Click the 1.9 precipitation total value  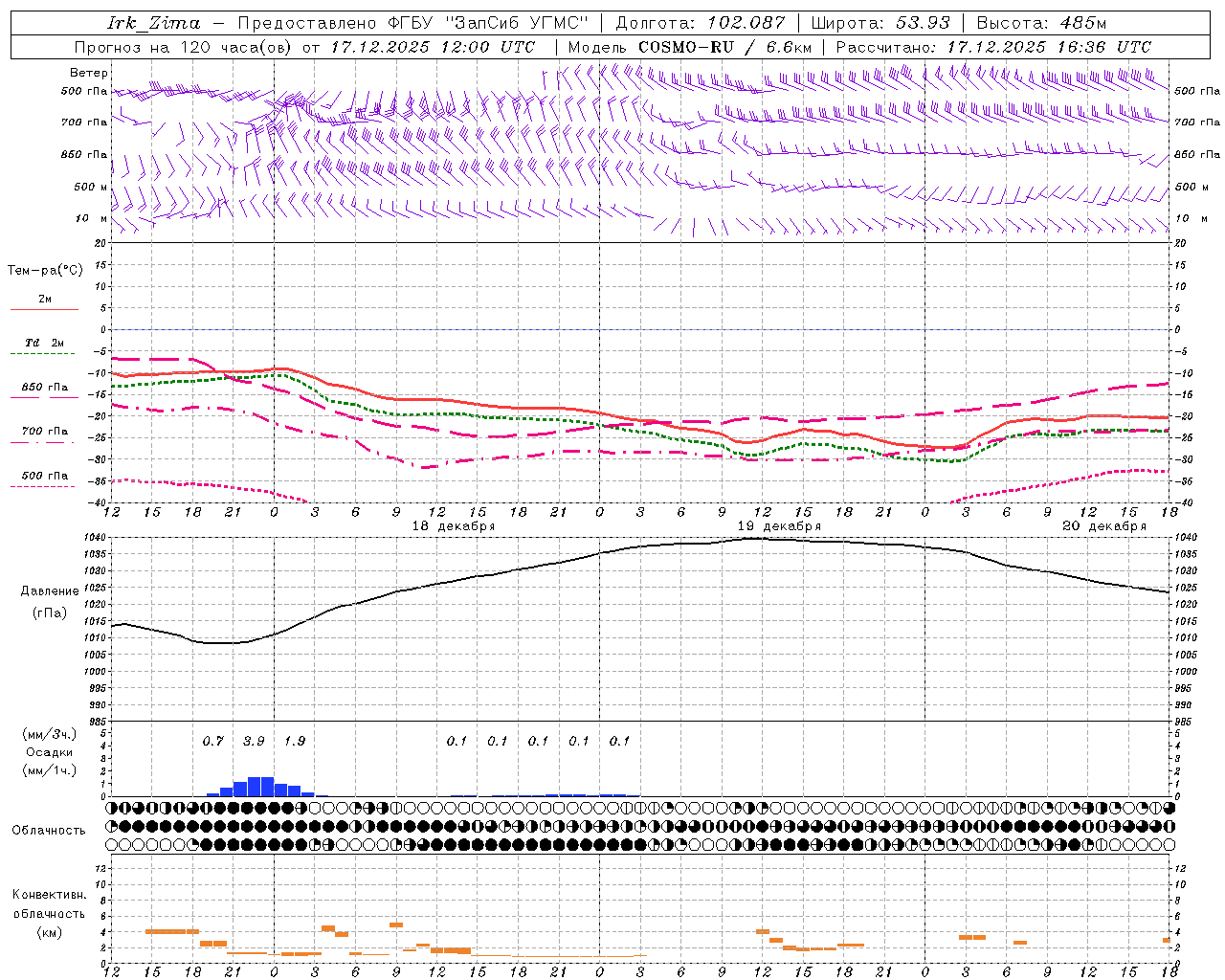click(295, 741)
